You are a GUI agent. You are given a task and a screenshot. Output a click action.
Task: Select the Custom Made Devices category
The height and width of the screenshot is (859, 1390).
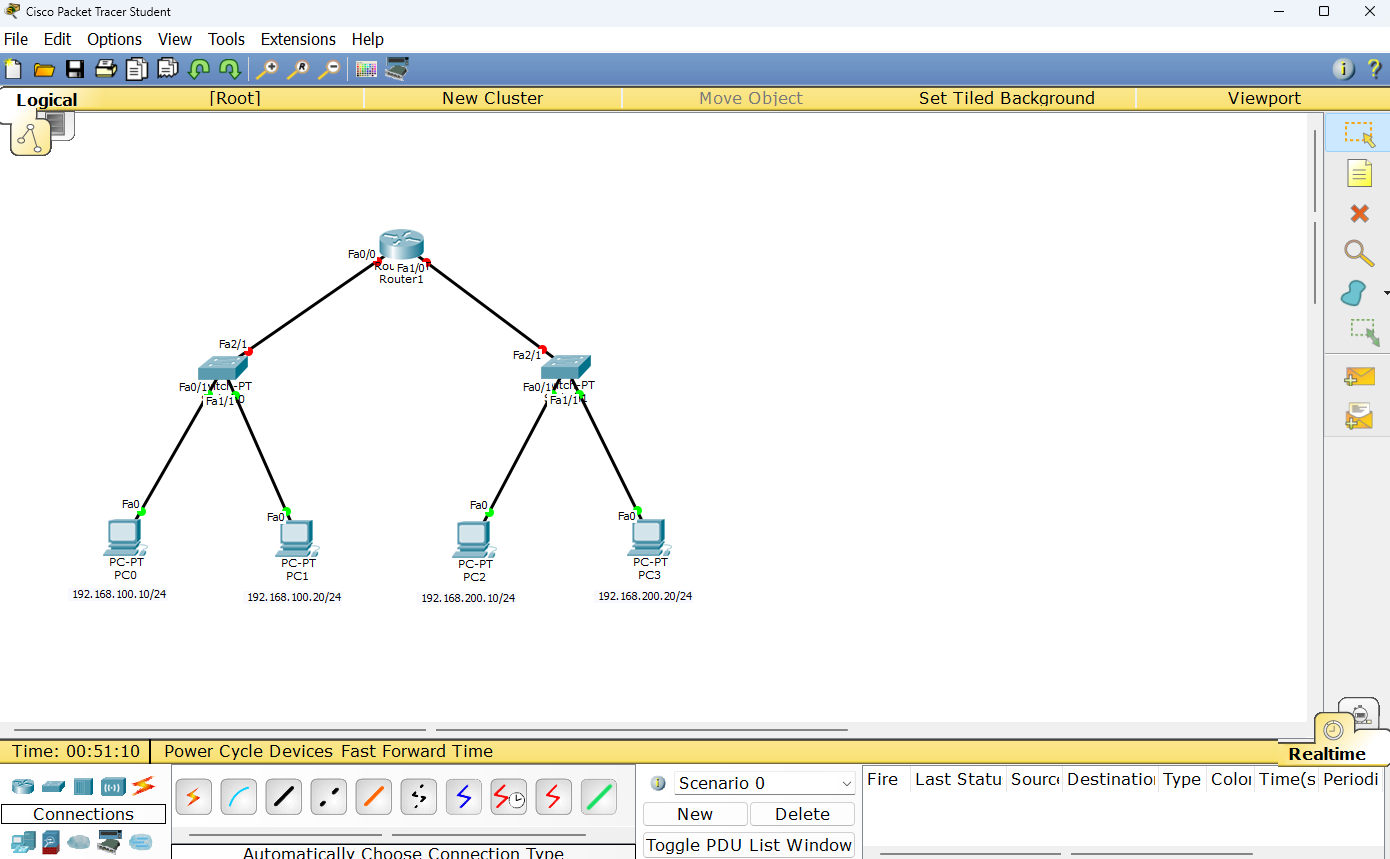109,842
